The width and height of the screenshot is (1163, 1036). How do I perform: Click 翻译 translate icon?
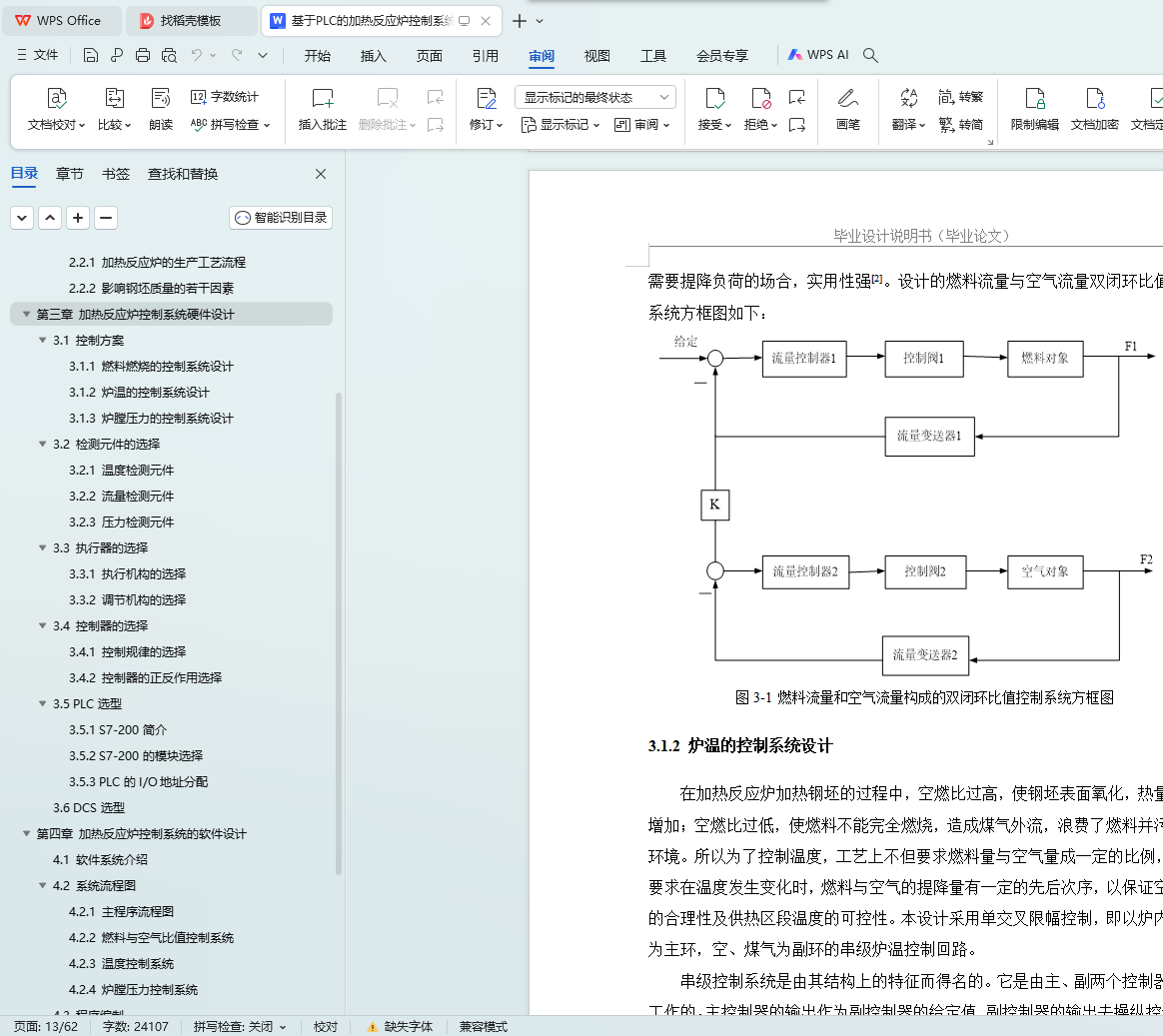pyautogui.click(x=908, y=109)
